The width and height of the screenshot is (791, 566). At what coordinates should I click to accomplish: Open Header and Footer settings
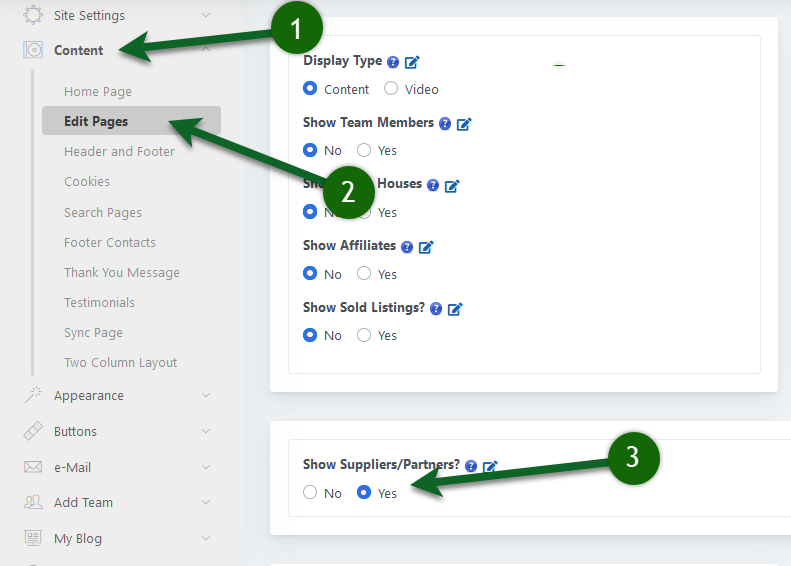point(119,152)
